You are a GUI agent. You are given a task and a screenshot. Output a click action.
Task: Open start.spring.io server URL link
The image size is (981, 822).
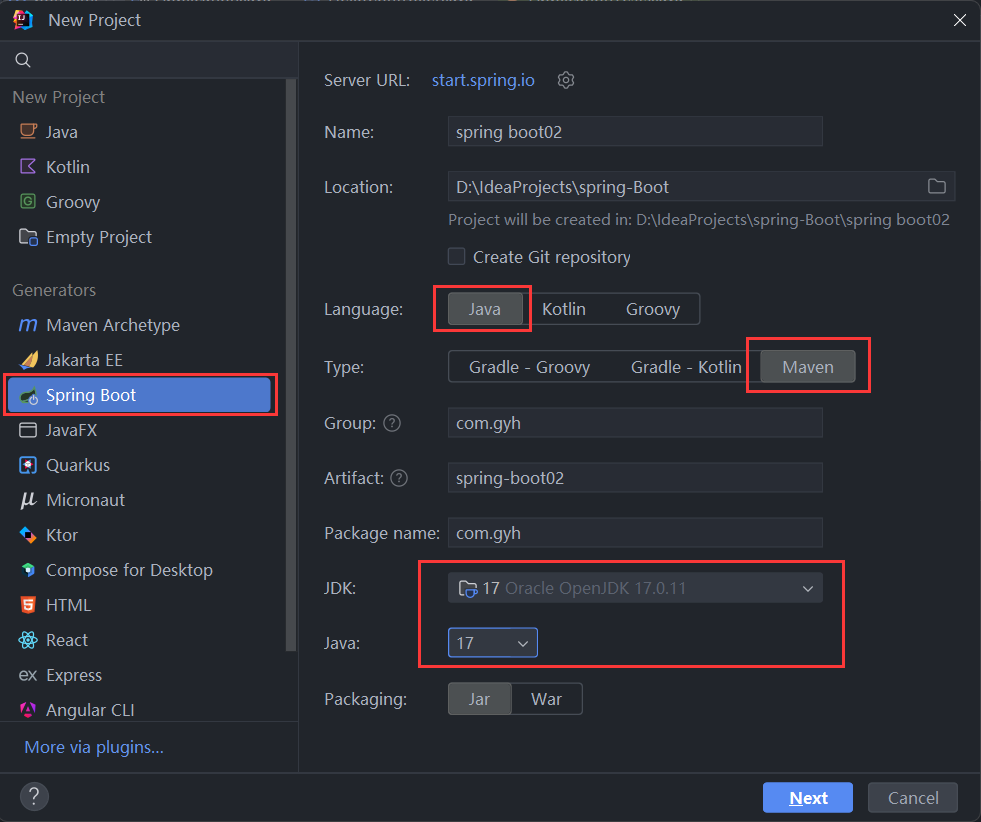(x=483, y=80)
